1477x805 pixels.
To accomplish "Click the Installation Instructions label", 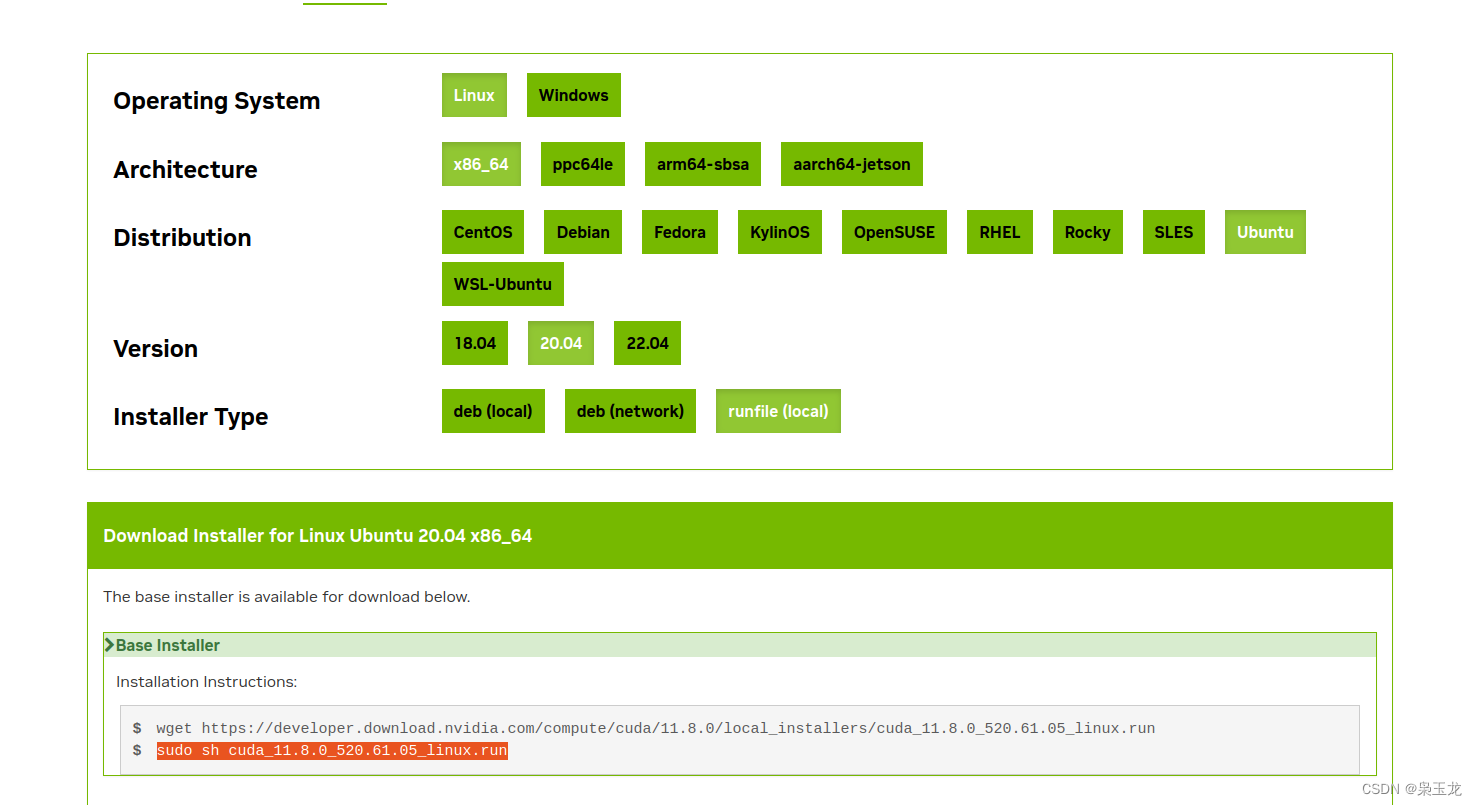I will pos(207,682).
